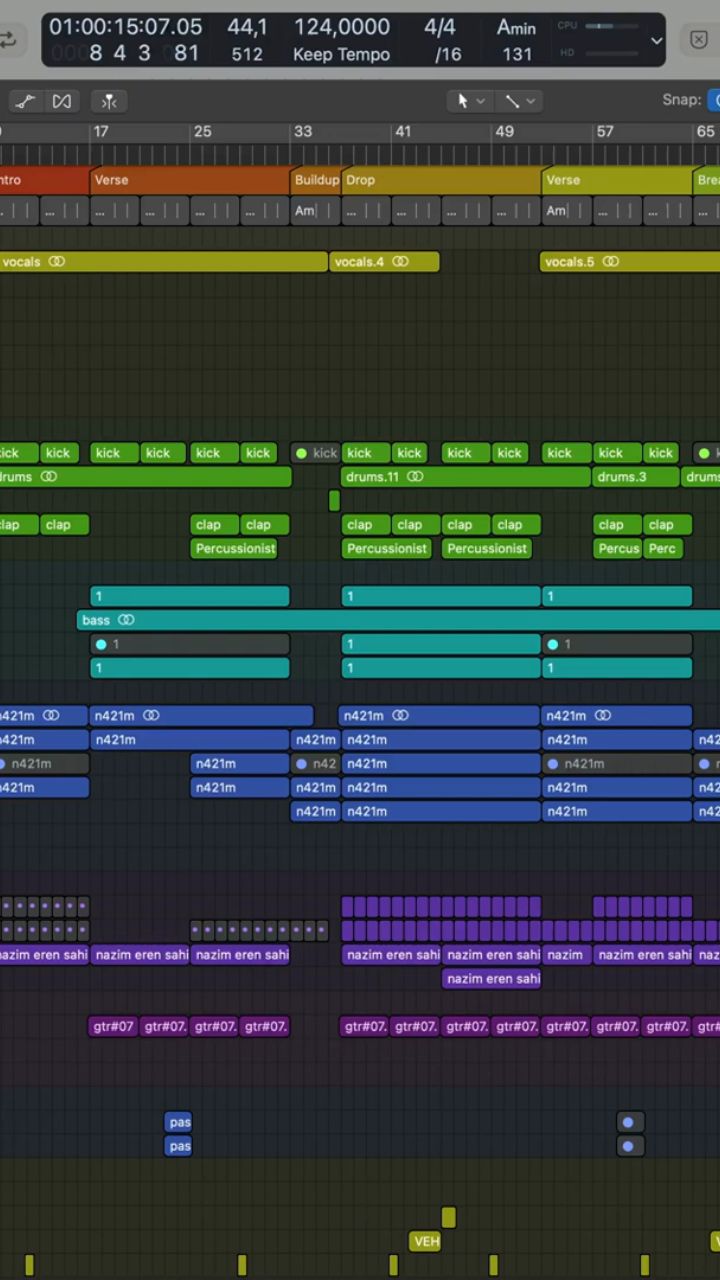Click the cycle loop button

coord(8,40)
